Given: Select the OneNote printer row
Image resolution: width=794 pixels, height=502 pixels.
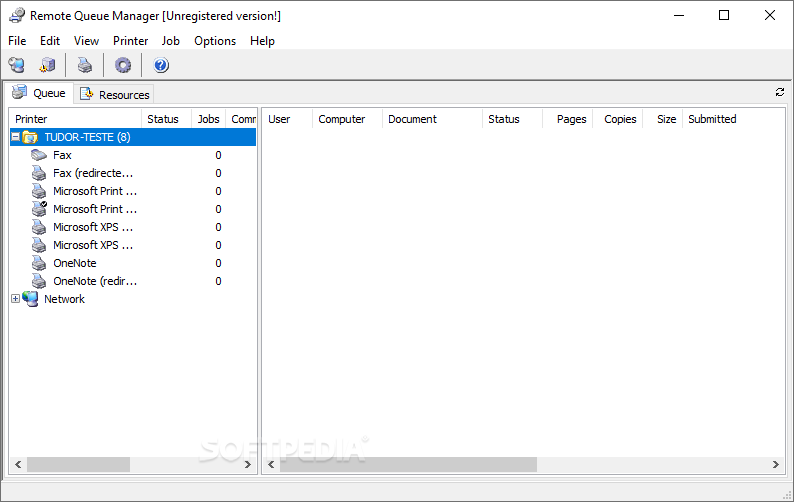Looking at the screenshot, I should tap(133, 263).
